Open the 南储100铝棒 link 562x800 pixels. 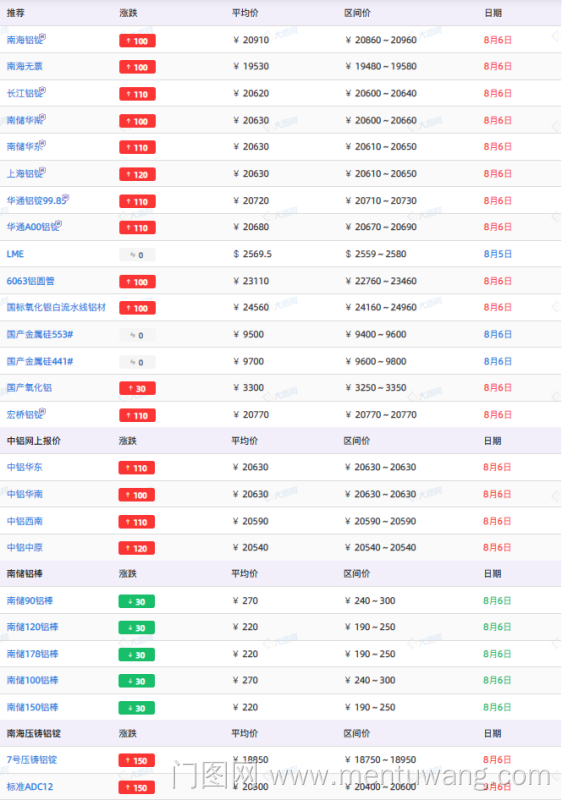(x=32, y=681)
